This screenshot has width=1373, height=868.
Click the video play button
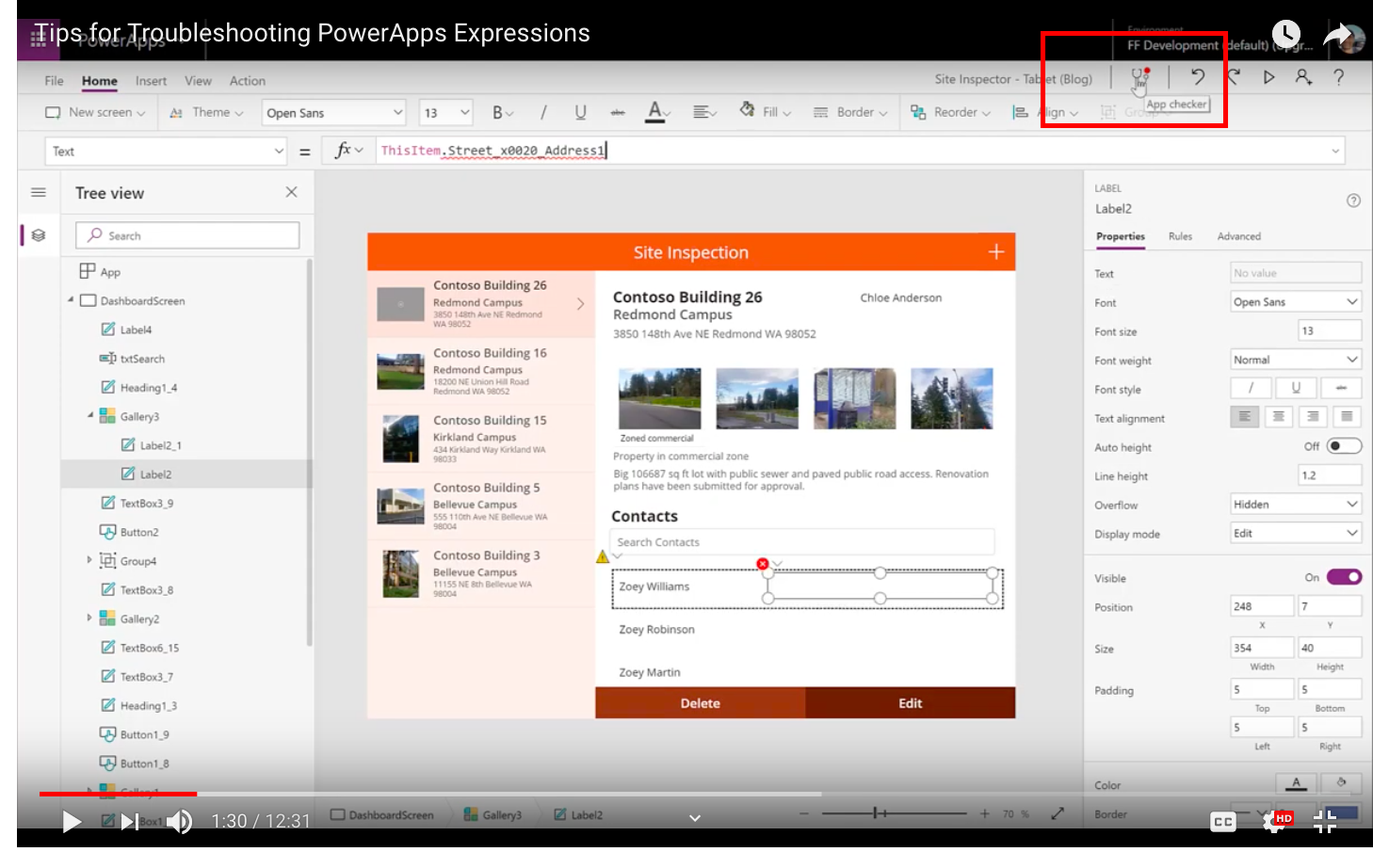[x=71, y=822]
